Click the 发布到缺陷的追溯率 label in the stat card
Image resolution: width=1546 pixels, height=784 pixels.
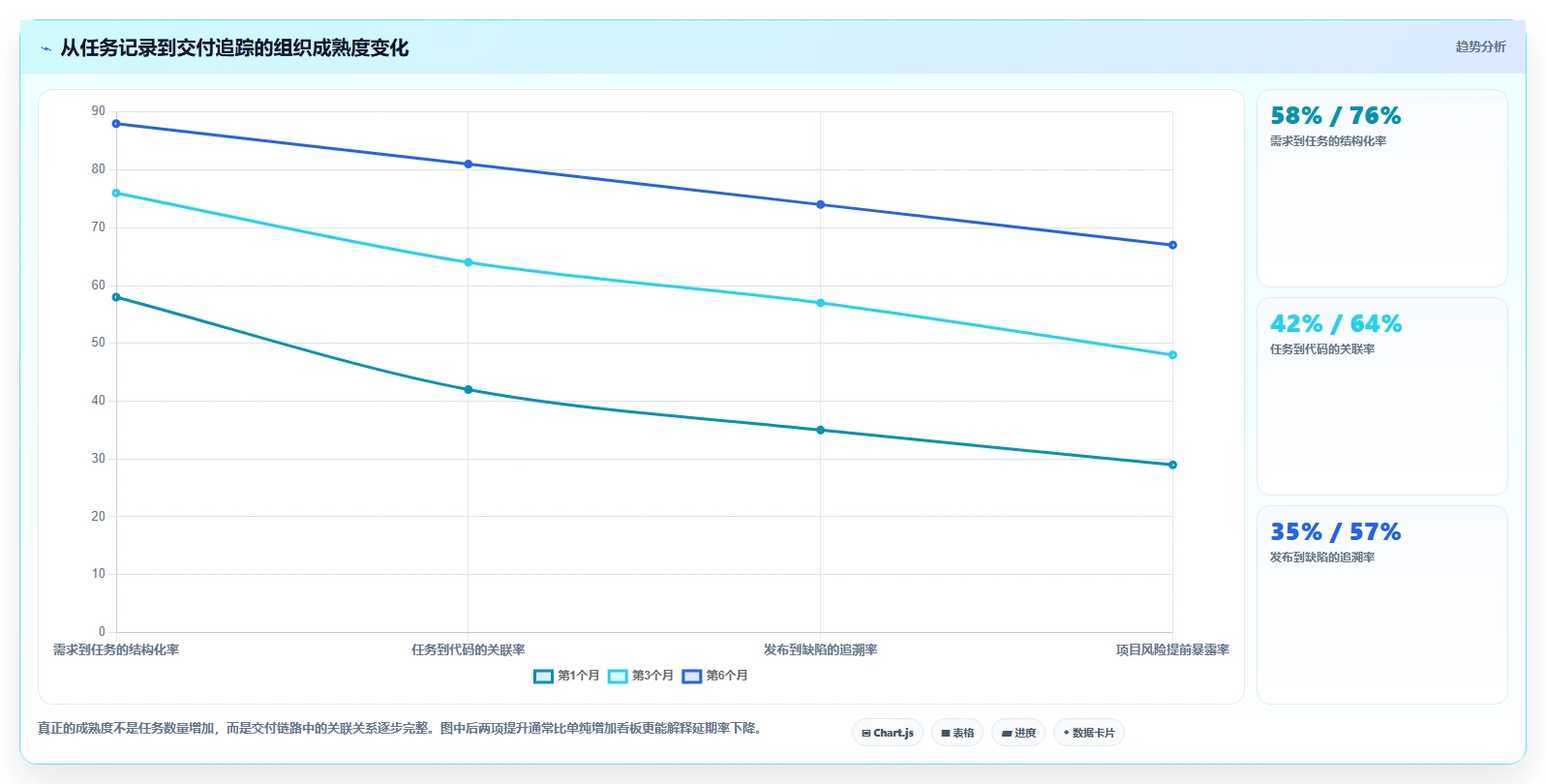click(x=1322, y=558)
